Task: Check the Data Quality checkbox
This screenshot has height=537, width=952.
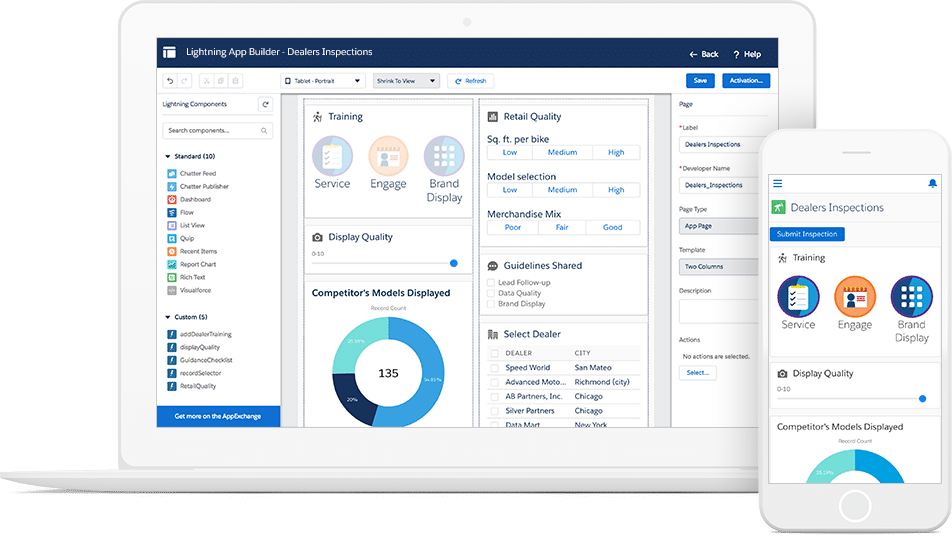Action: [491, 293]
